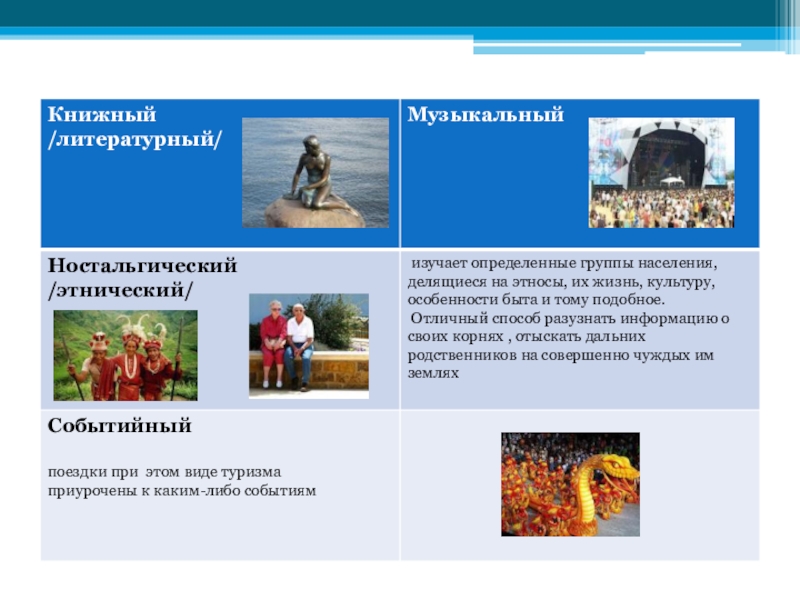
Task: Click the heading "Музыкальный"
Action: pyautogui.click(x=485, y=115)
